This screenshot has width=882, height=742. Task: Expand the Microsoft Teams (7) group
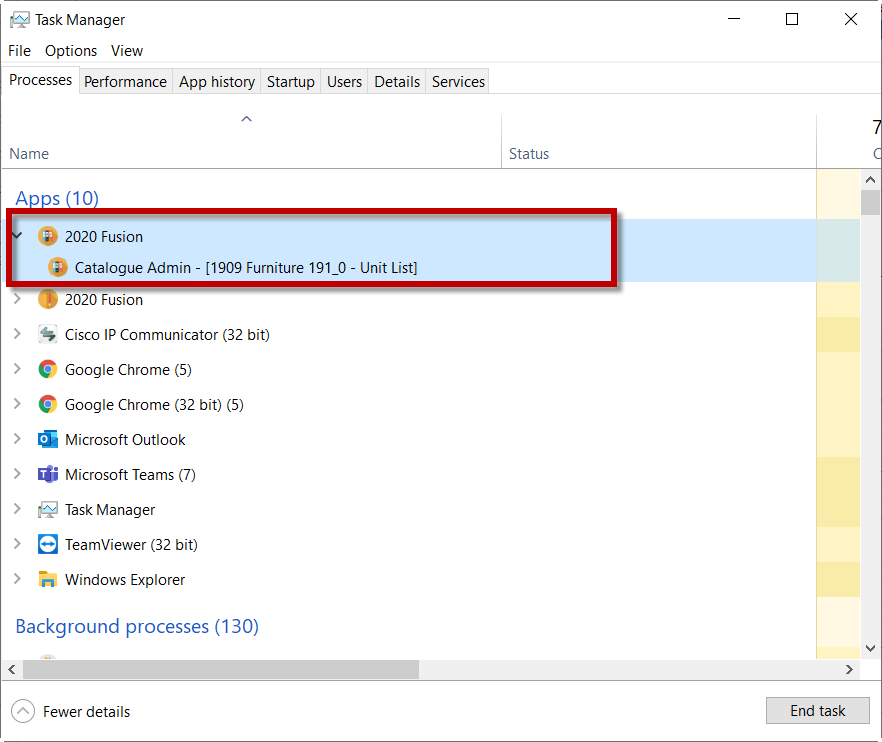coord(17,474)
